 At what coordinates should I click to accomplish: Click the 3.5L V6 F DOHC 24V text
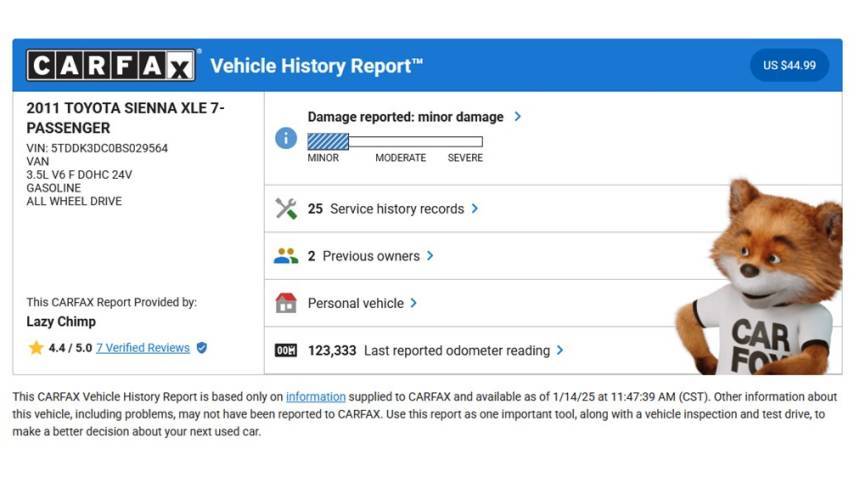click(x=79, y=175)
